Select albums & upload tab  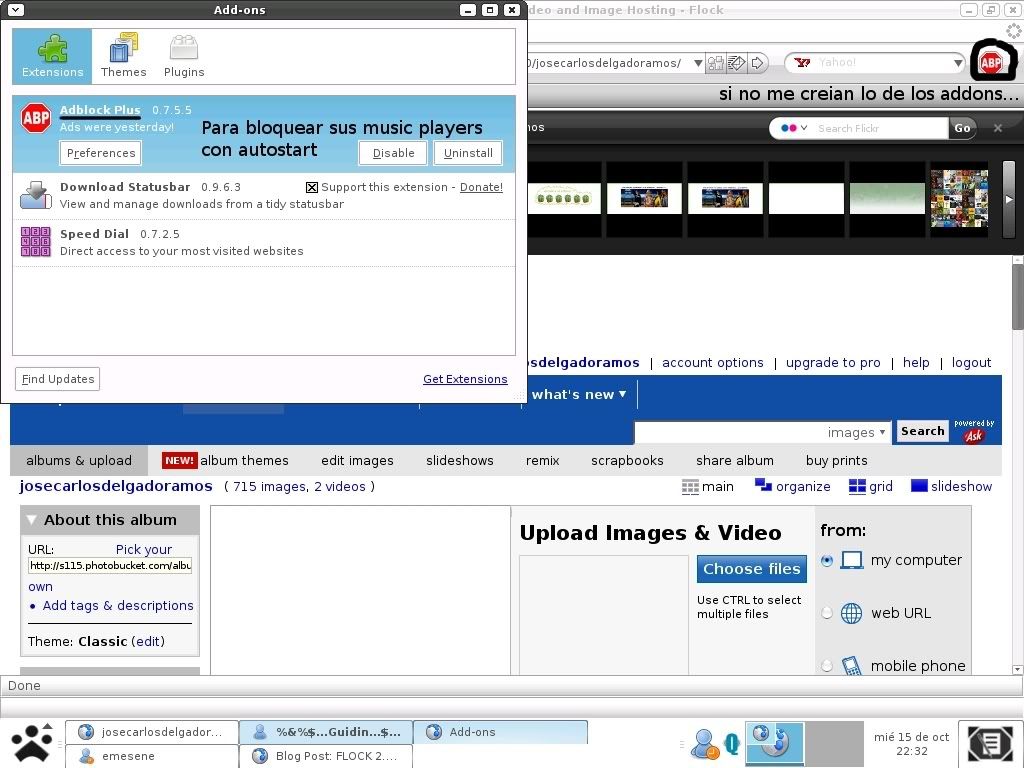pyautogui.click(x=79, y=460)
